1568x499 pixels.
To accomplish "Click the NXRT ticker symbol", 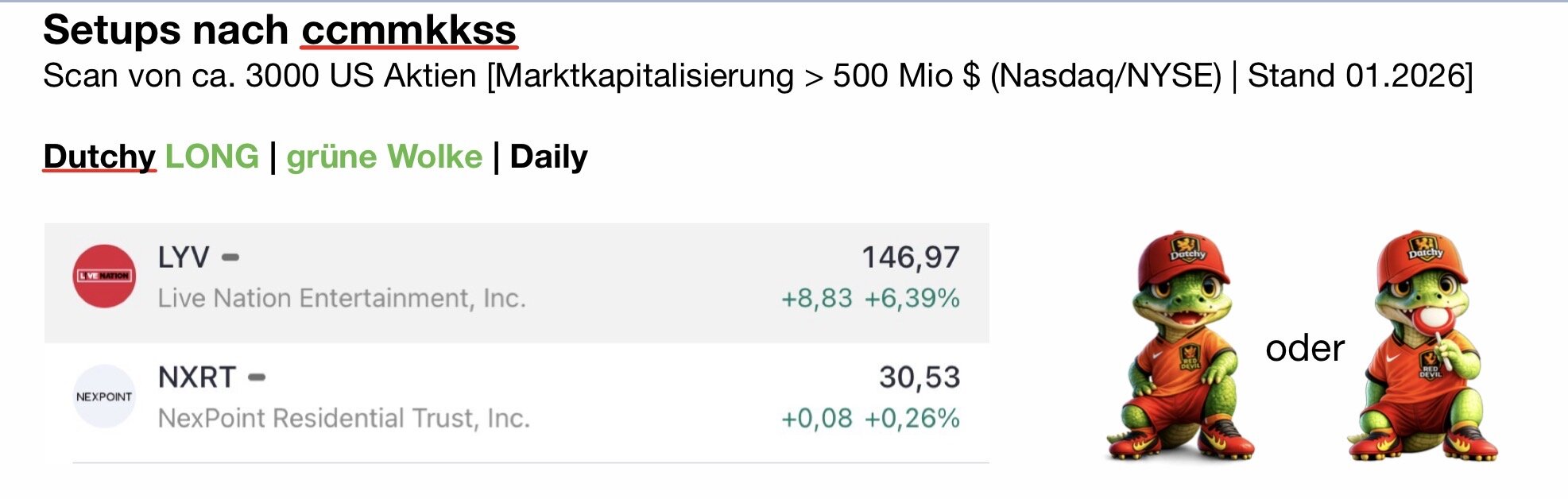I will click(197, 377).
